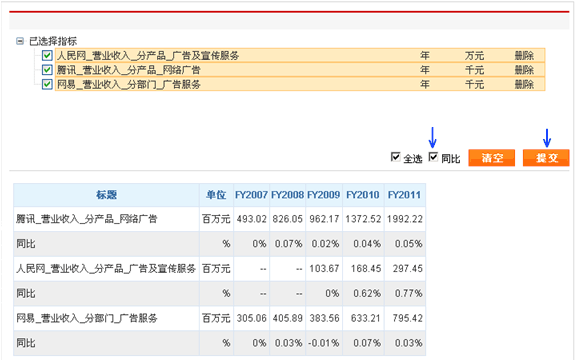Click the 年 frequency of the 网易 indicator row
This screenshot has width=575, height=361.
point(425,84)
